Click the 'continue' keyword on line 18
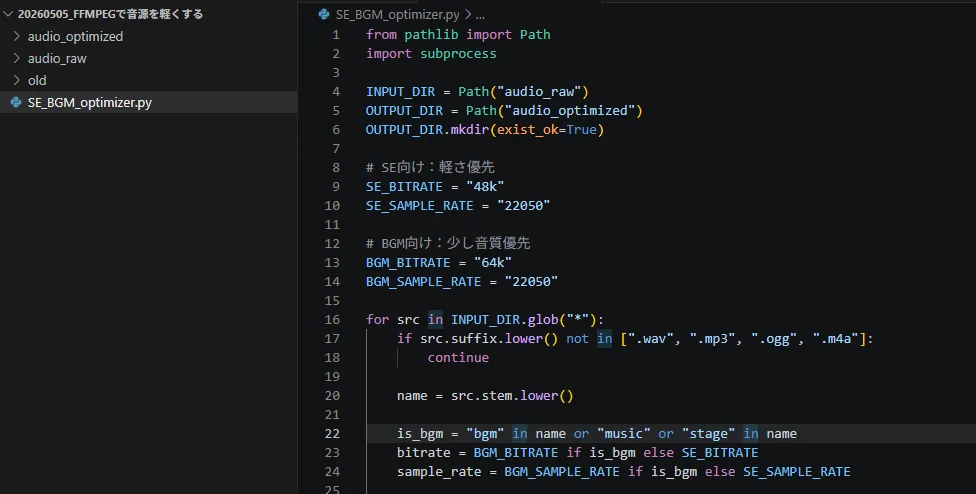Screen dimensions: 976x494 pyautogui.click(x=458, y=358)
